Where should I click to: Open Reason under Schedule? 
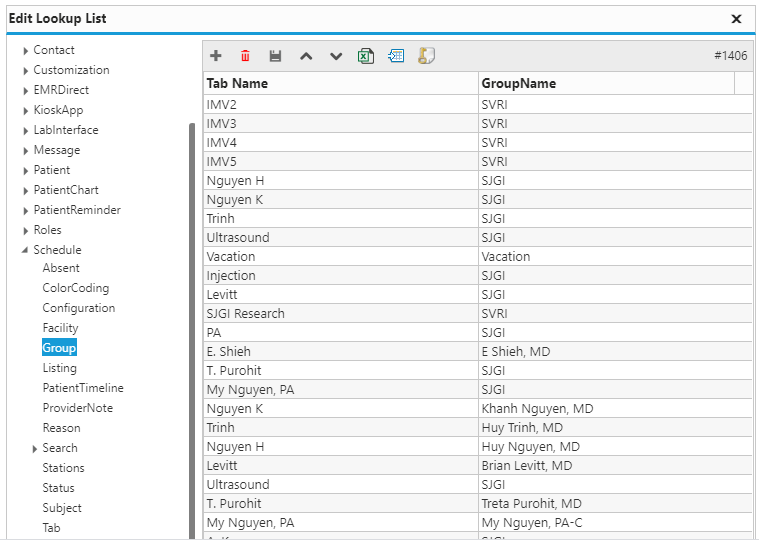[61, 428]
